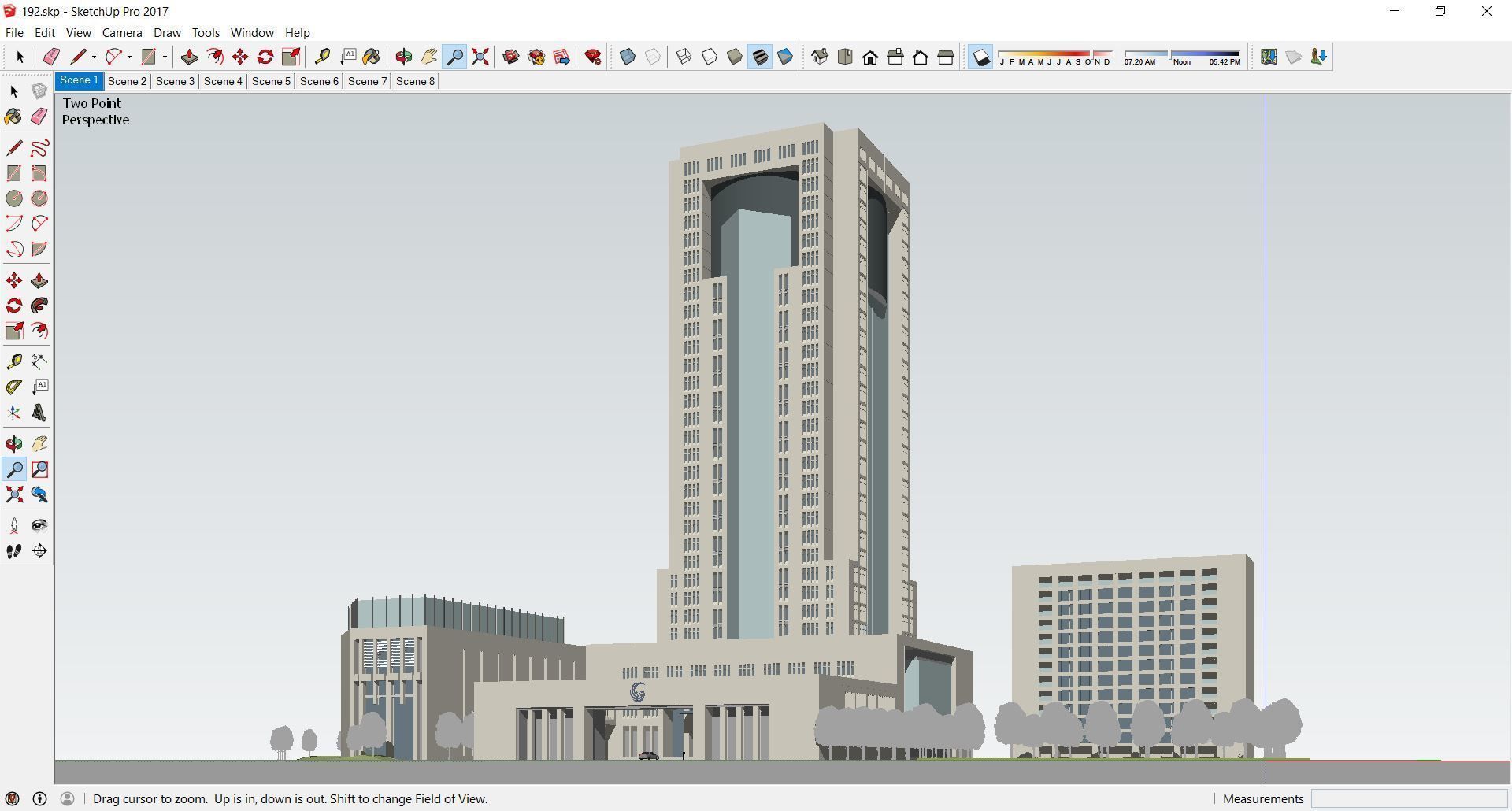Switch to Top view
1512x811 pixels.
tap(845, 57)
